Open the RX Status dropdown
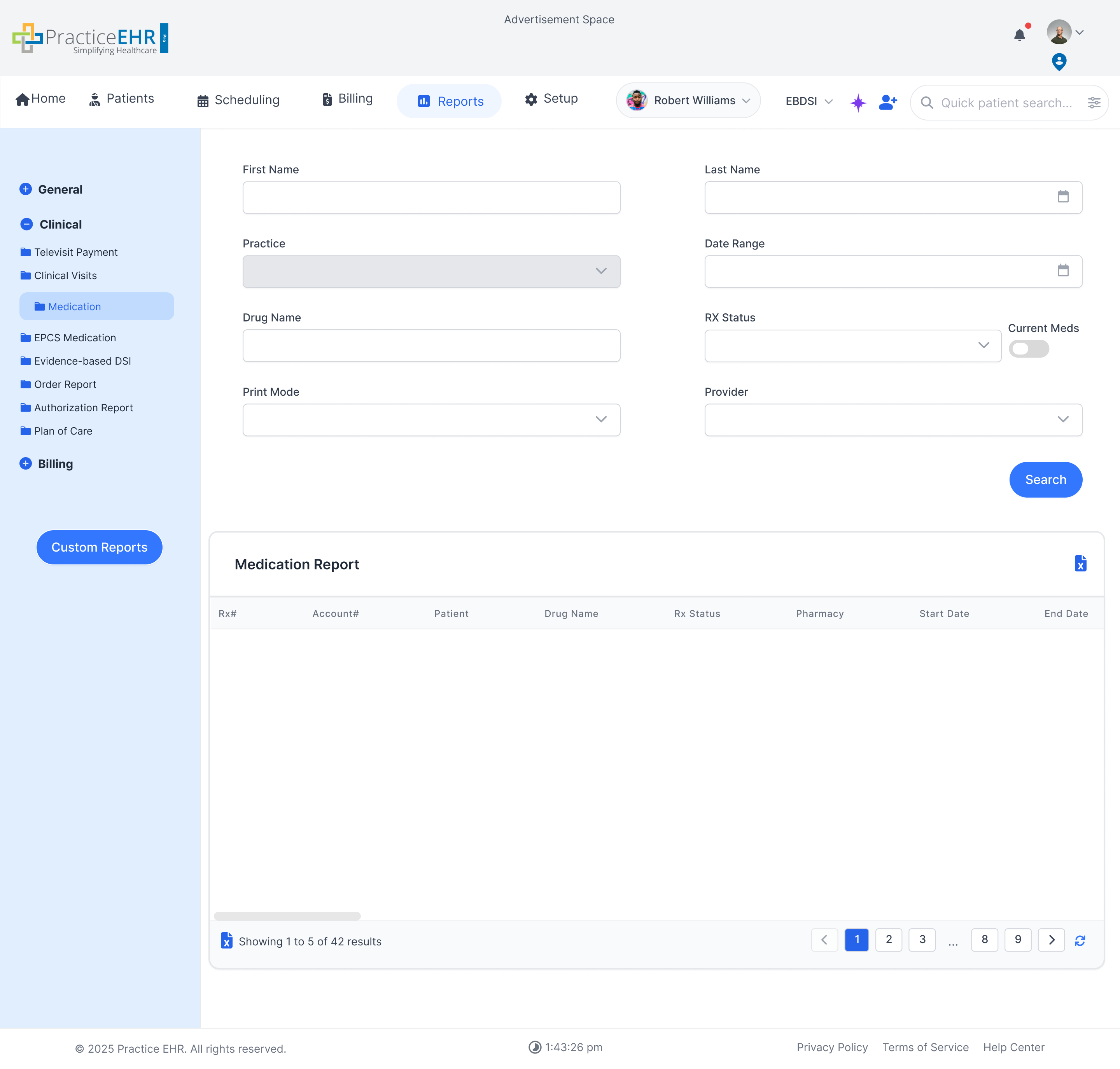Screen dimensions: 1120x1069 [852, 345]
